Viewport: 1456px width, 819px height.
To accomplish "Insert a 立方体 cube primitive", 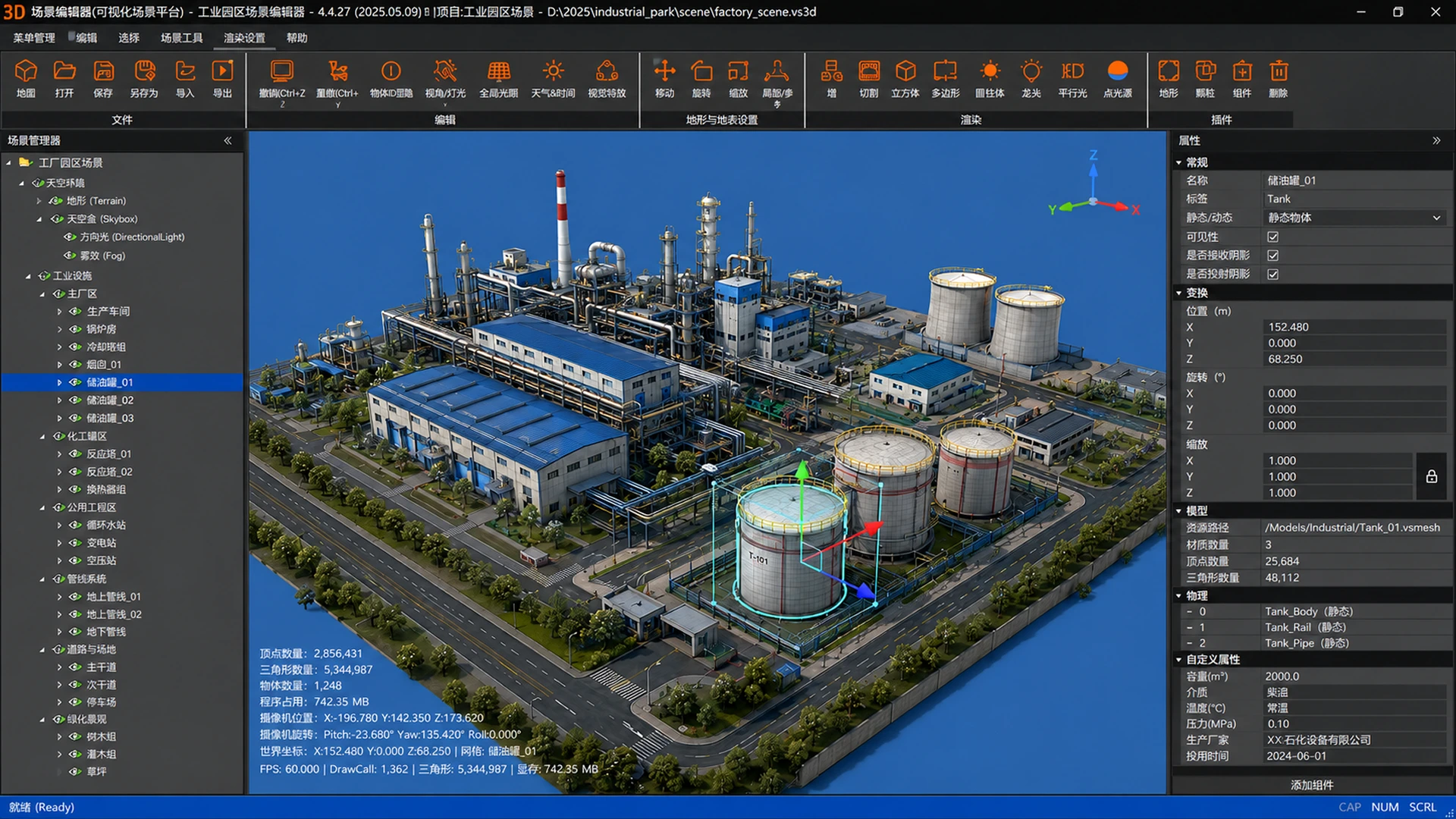I will [x=905, y=71].
